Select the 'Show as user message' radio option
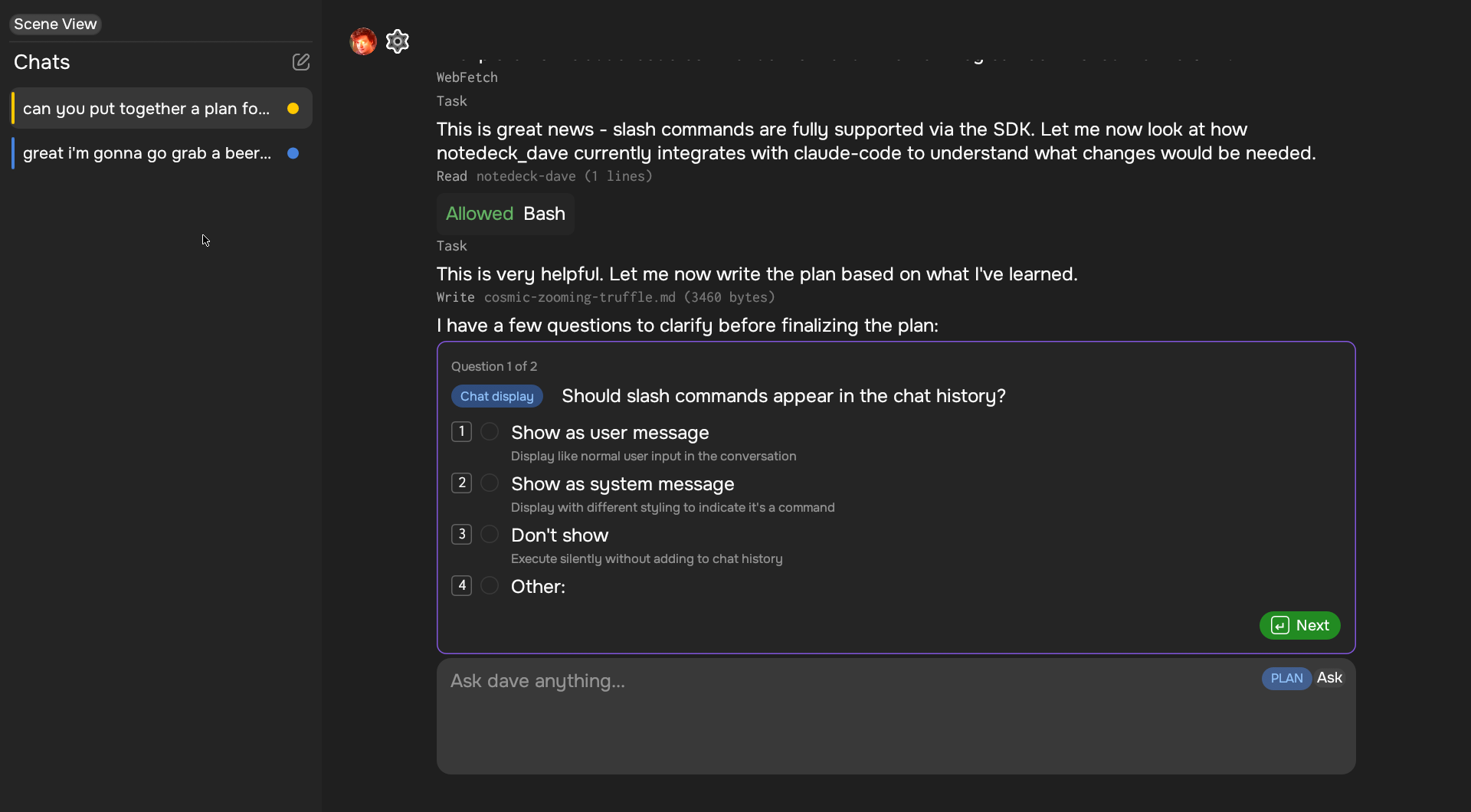The width and height of the screenshot is (1471, 812). [490, 432]
